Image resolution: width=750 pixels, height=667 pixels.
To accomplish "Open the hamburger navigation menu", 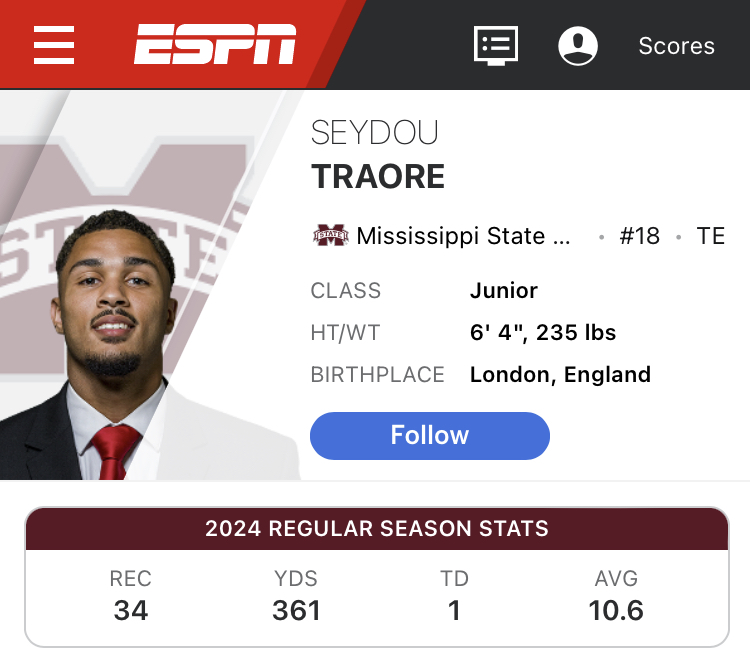I will coord(54,45).
